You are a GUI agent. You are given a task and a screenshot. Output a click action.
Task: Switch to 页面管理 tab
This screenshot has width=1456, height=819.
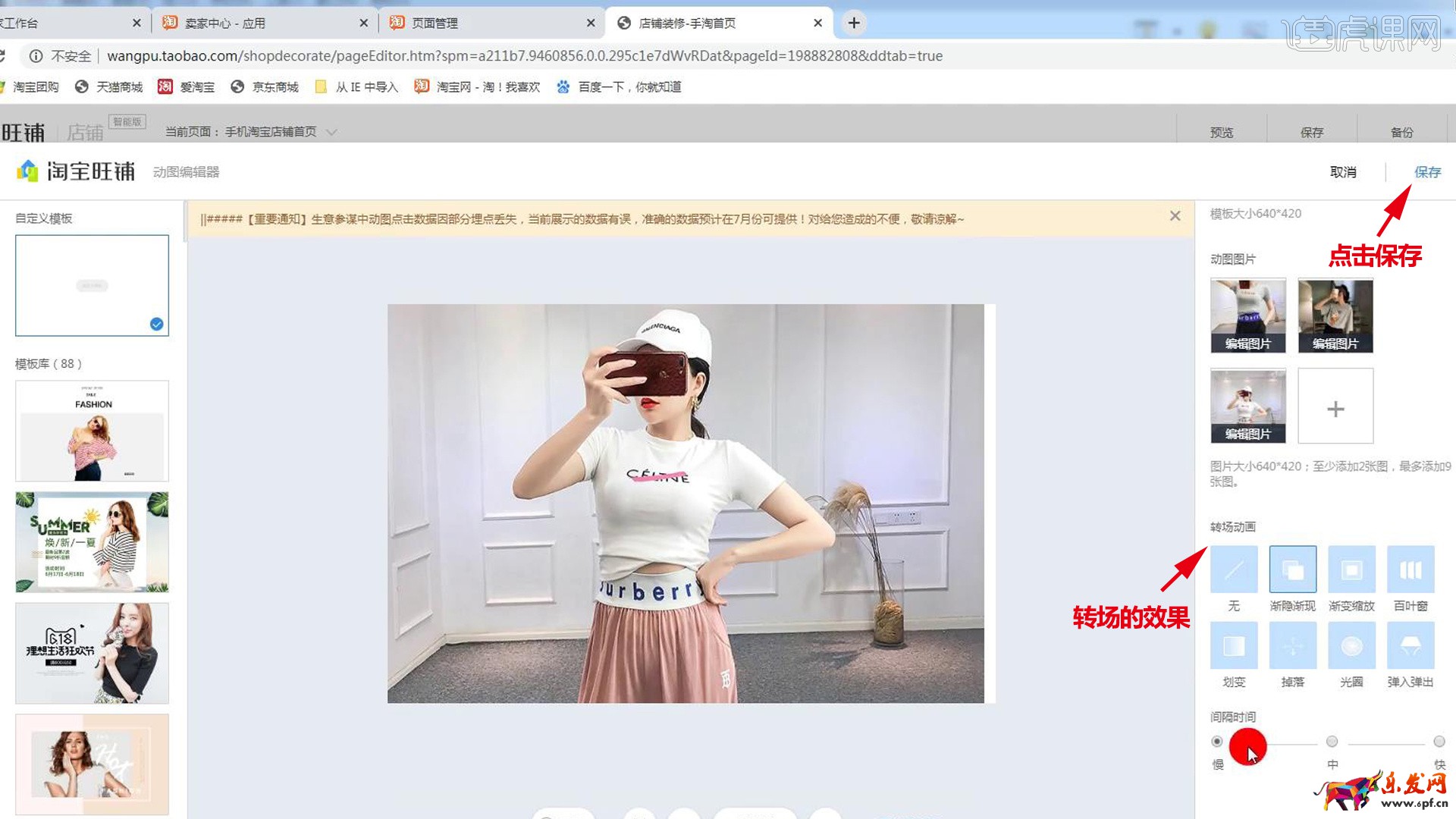[x=490, y=23]
